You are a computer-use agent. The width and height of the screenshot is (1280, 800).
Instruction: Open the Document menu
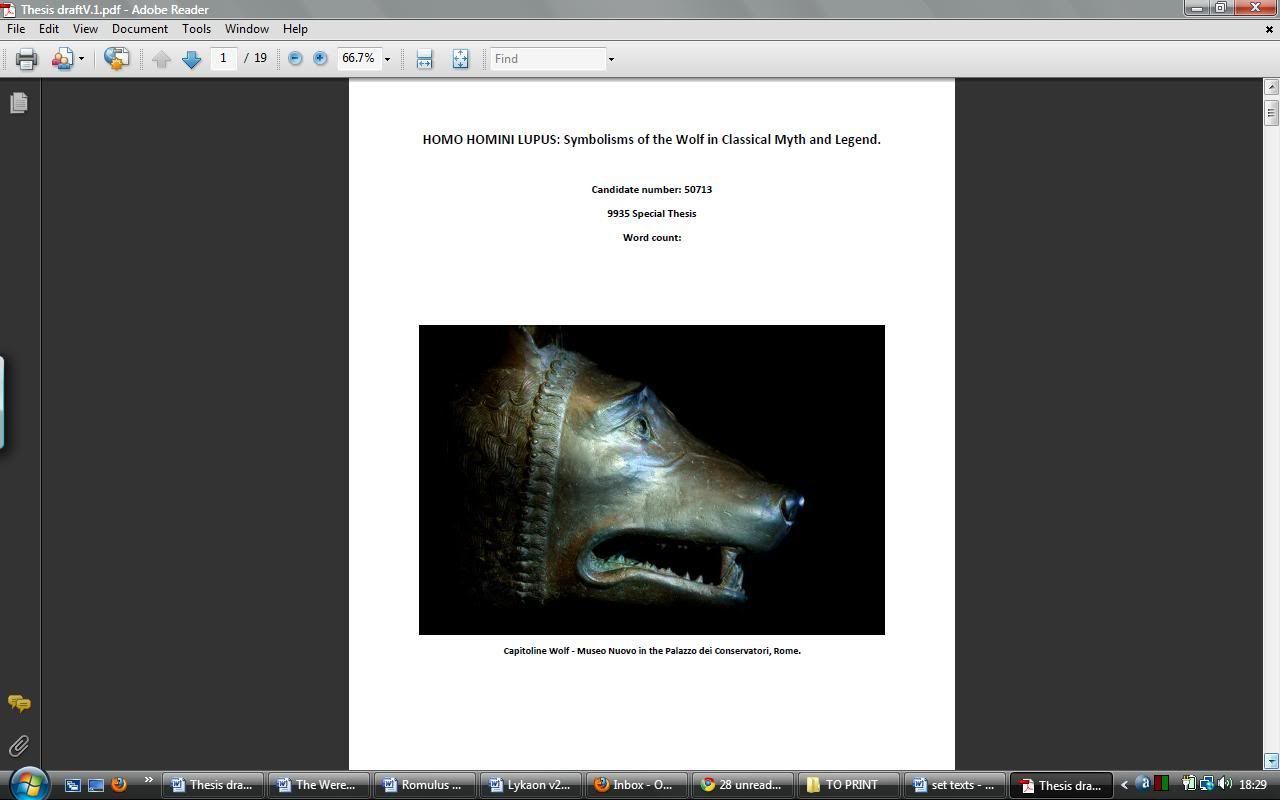pos(139,29)
